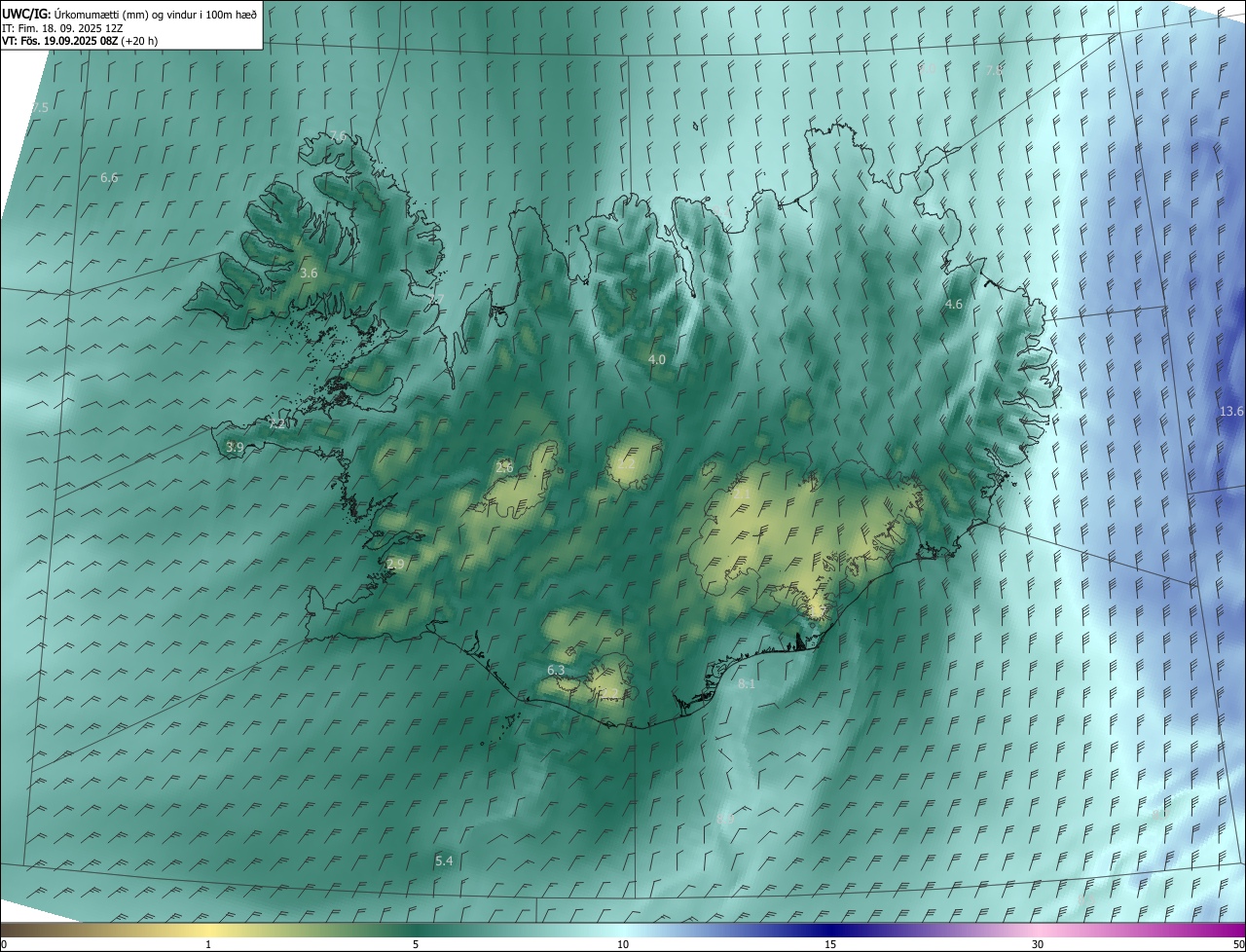Click the 13.6 value in the eastern sea
The image size is (1246, 952).
tap(1231, 412)
